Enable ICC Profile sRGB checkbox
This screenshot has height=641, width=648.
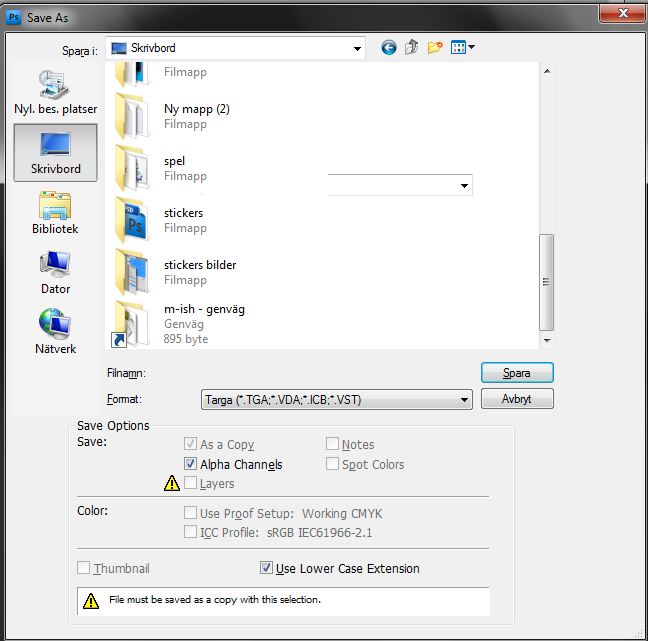(190, 532)
